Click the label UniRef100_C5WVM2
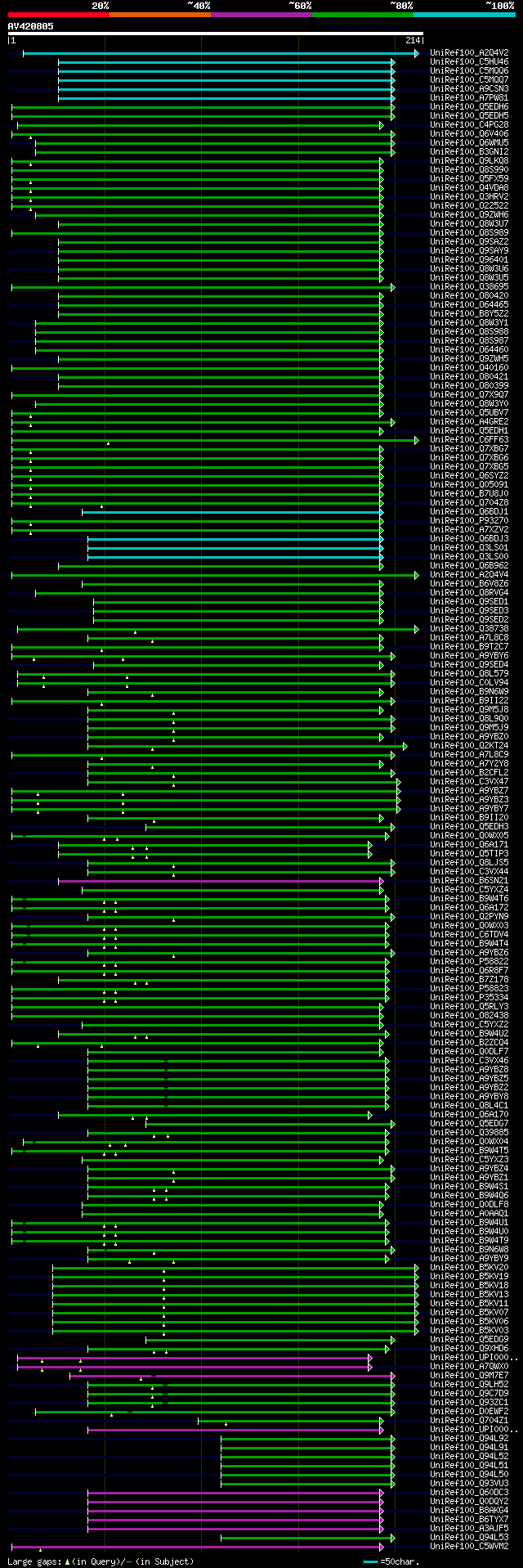The width and height of the screenshot is (523, 1568). pos(469,1546)
